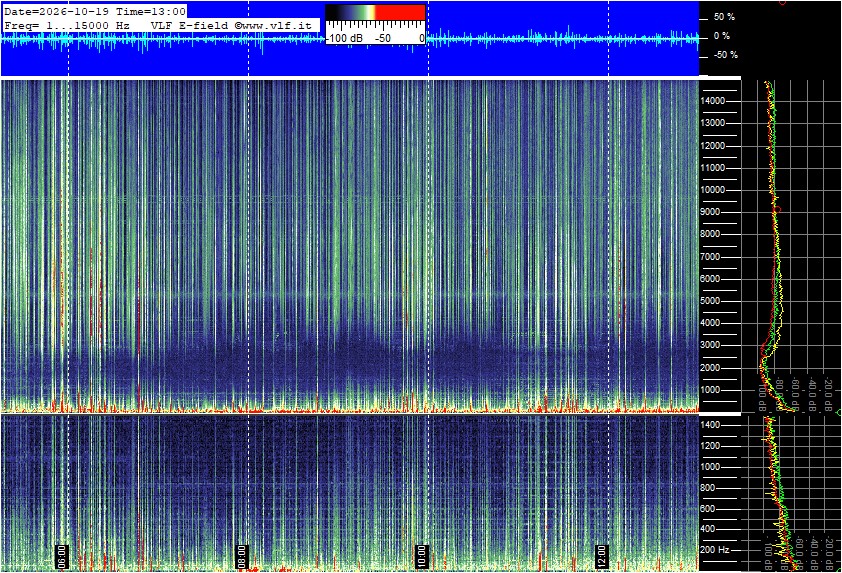Viewport: 842px width, 573px height.
Task: Select the 12:00 time marker label
Action: point(601,556)
